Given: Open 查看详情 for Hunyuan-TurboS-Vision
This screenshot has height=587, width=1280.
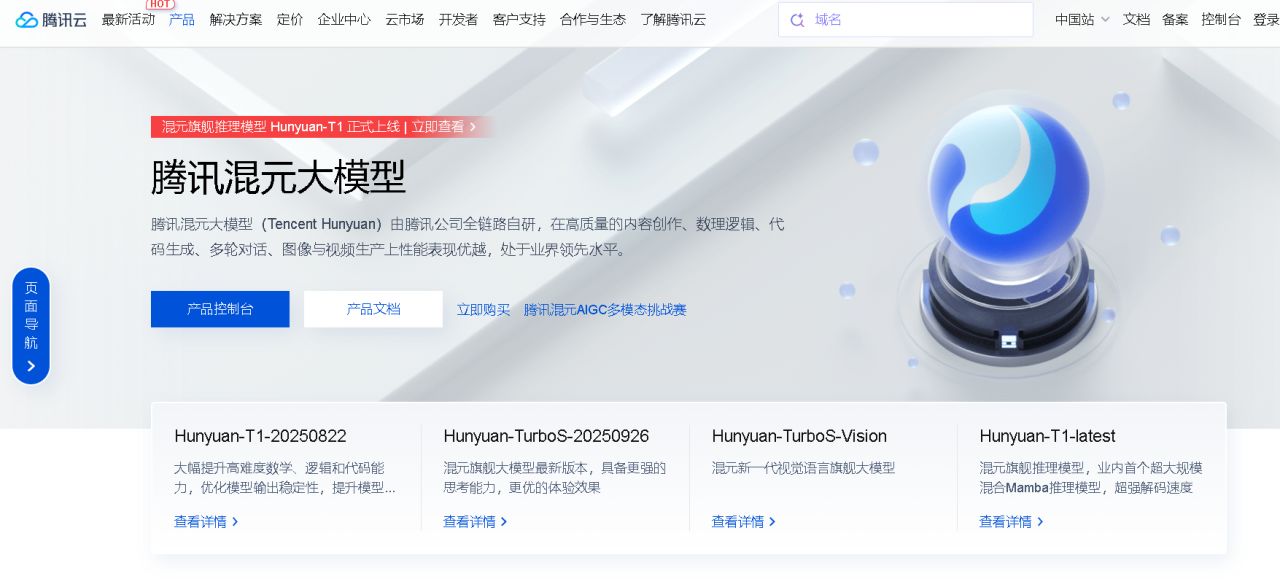Looking at the screenshot, I should pos(744,522).
